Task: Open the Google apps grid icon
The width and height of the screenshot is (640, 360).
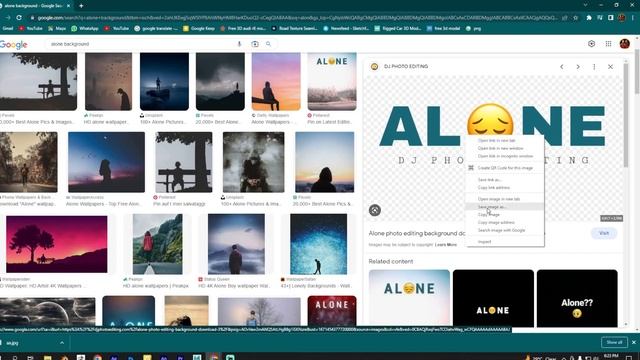Action: coord(608,44)
